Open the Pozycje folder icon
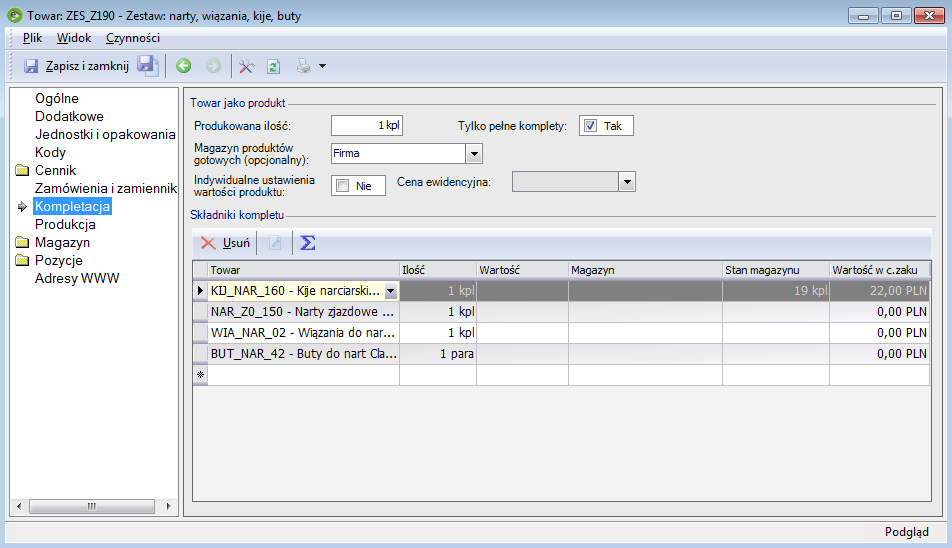Image resolution: width=952 pixels, height=548 pixels. [x=22, y=260]
